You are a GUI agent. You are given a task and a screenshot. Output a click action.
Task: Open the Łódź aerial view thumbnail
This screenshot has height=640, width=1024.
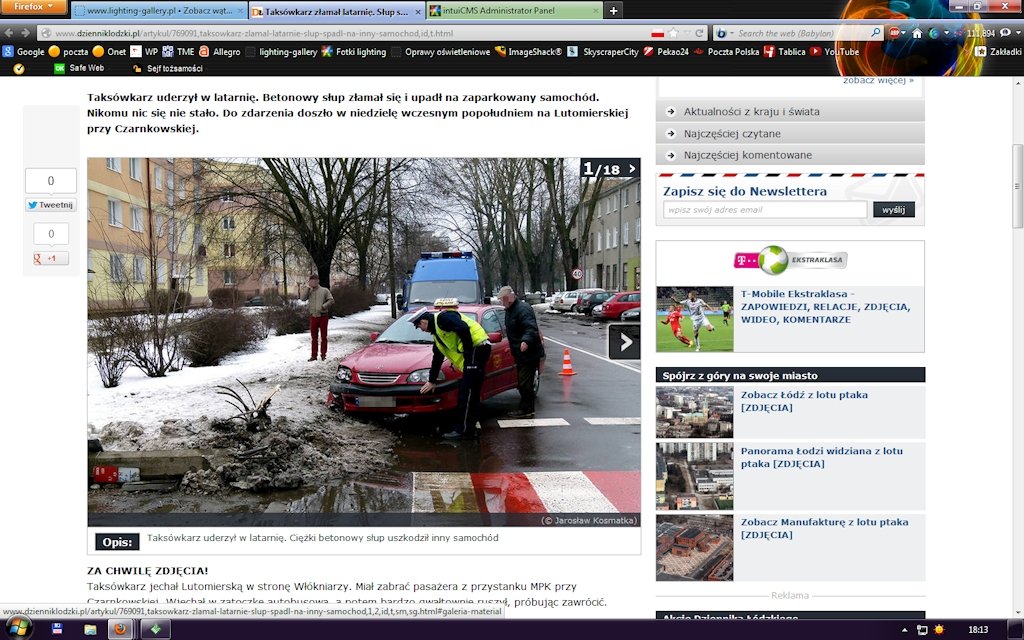[695, 412]
